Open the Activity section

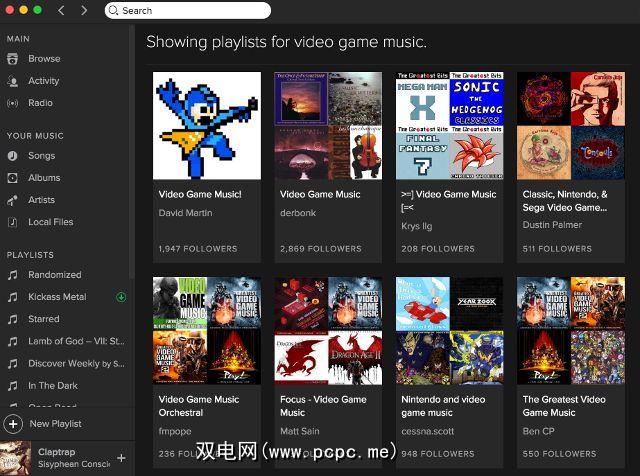(x=44, y=81)
